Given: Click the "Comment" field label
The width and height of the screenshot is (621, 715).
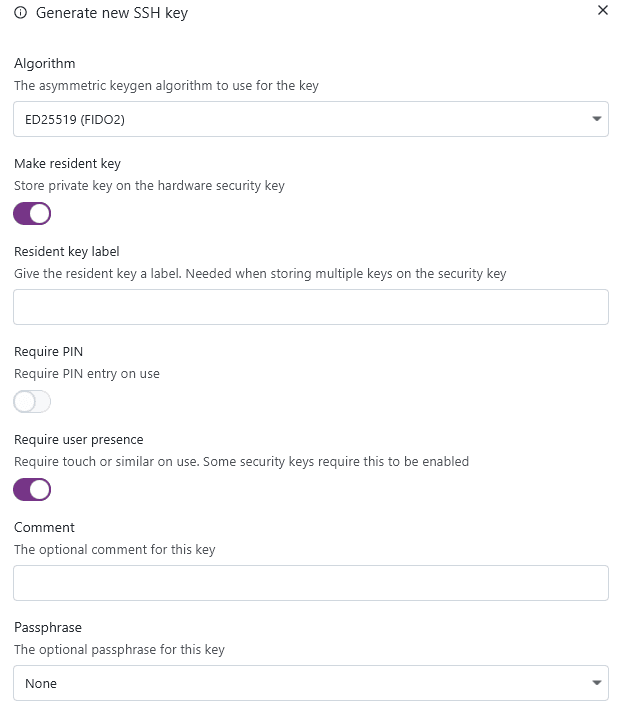Looking at the screenshot, I should pos(45,527).
